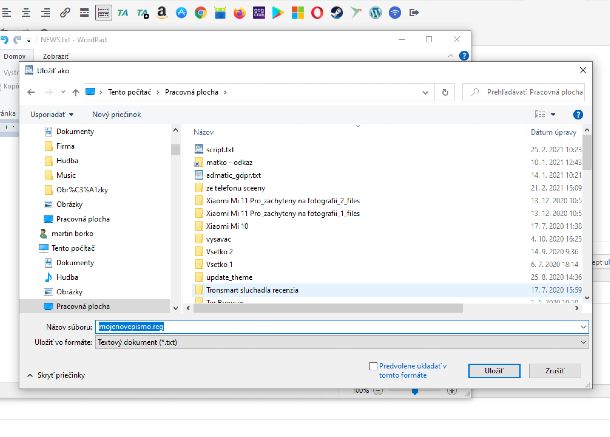
Task: Select update_theme folder
Action: point(229,277)
